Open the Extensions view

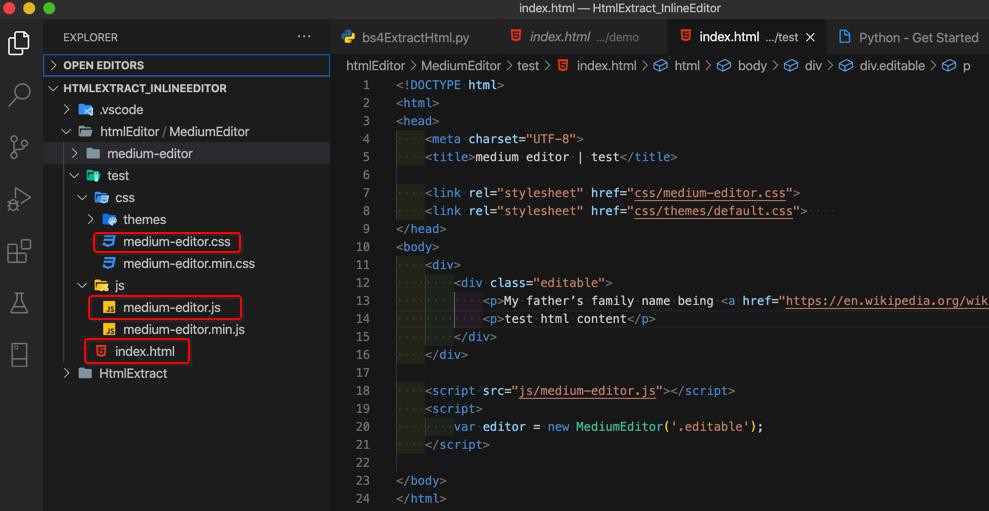[19, 251]
